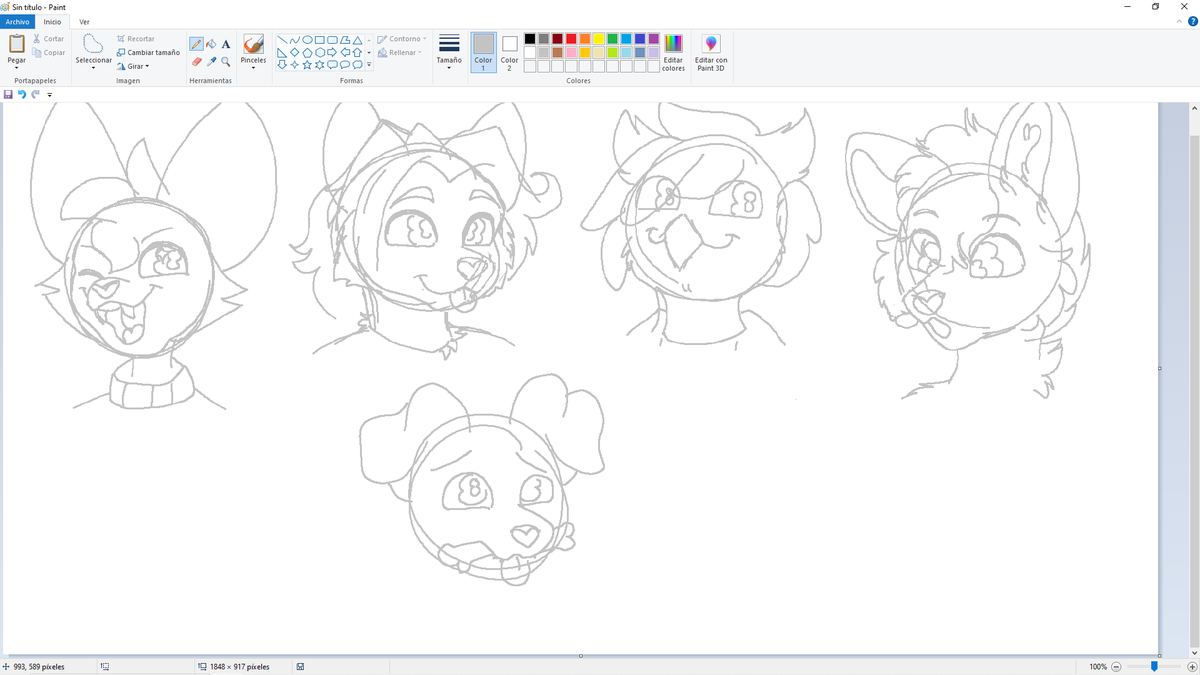Image resolution: width=1200 pixels, height=675 pixels.
Task: Select Color 1 box
Action: [x=483, y=52]
